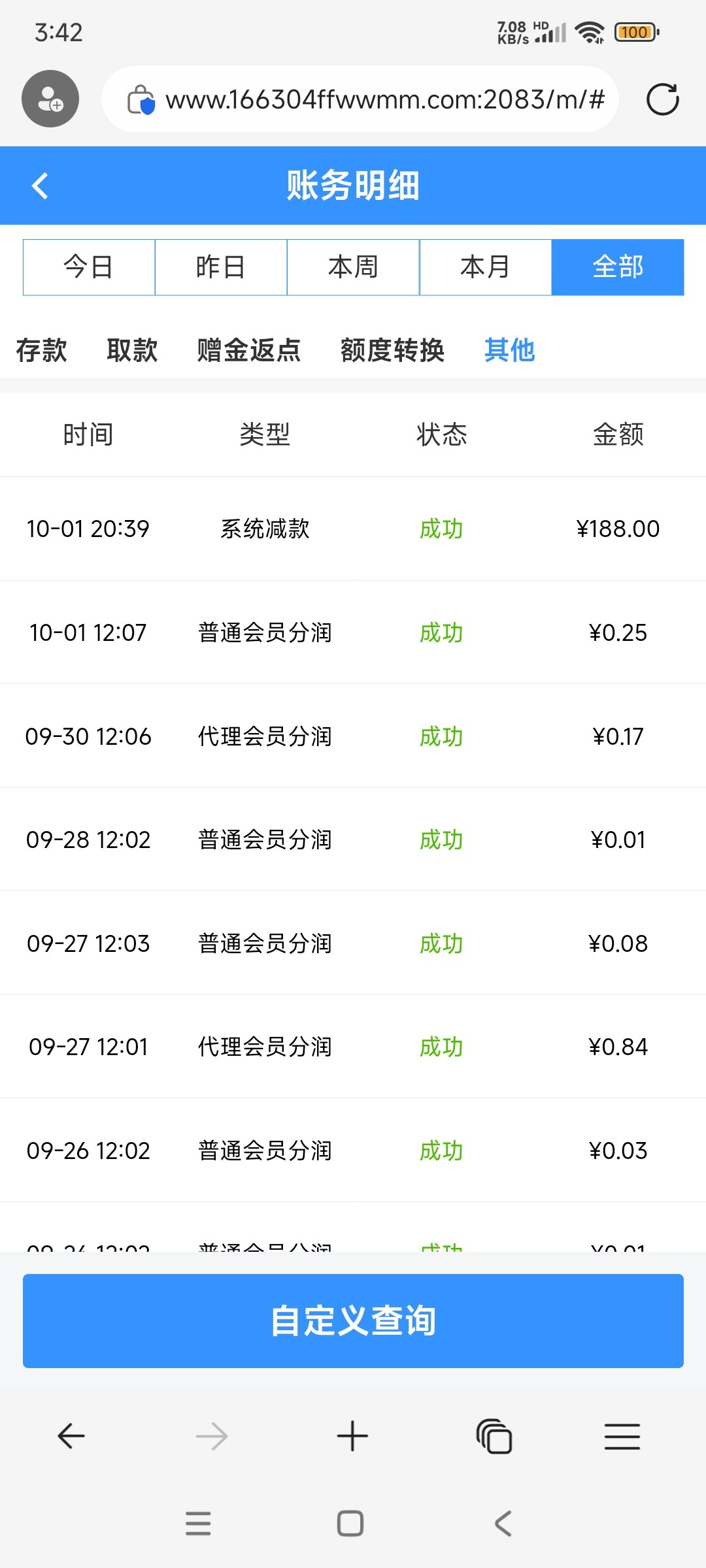Open a new tab with plus icon
The image size is (706, 1568).
coord(352,1436)
